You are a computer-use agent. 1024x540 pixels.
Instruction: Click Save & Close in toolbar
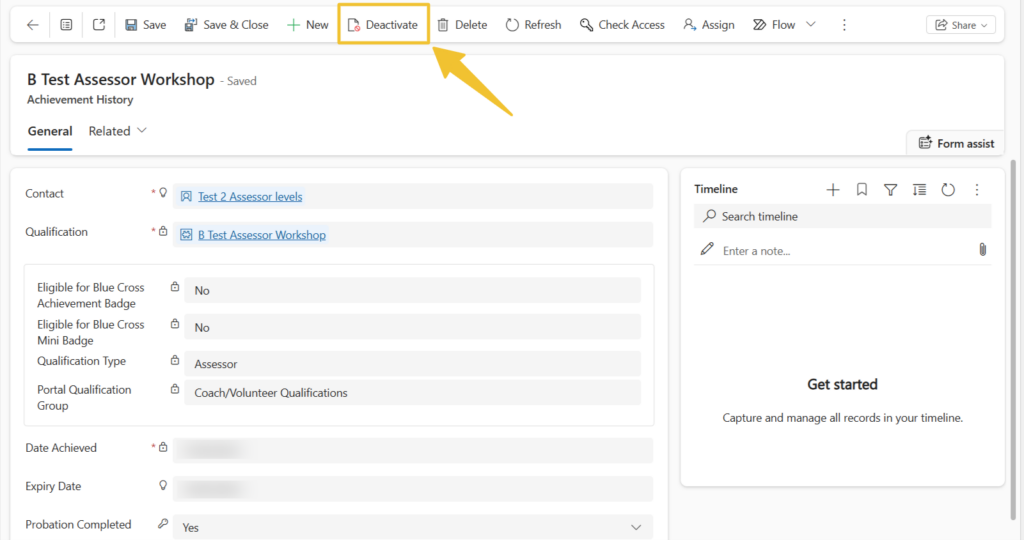click(x=226, y=25)
